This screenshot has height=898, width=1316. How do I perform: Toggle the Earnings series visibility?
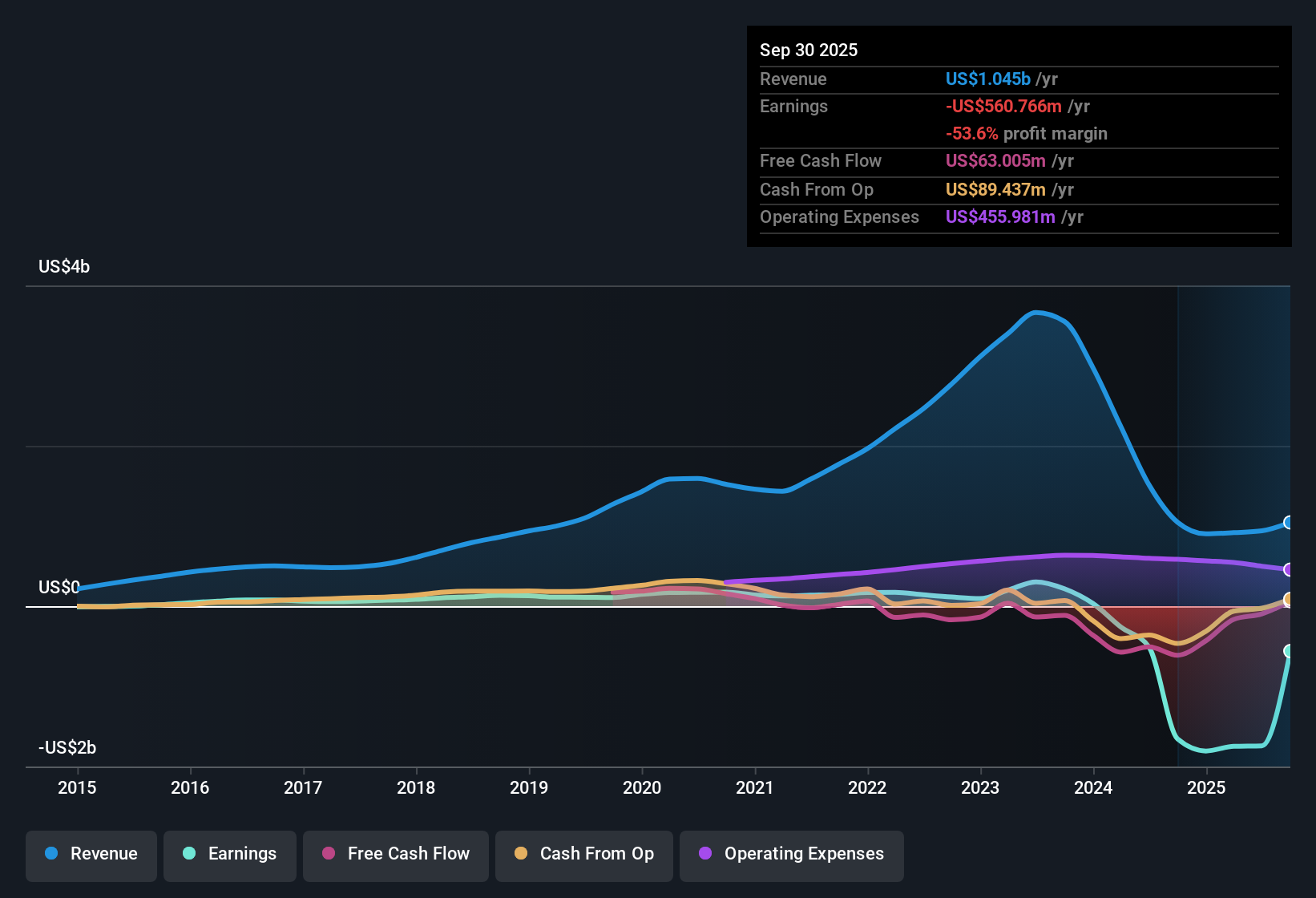point(229,854)
